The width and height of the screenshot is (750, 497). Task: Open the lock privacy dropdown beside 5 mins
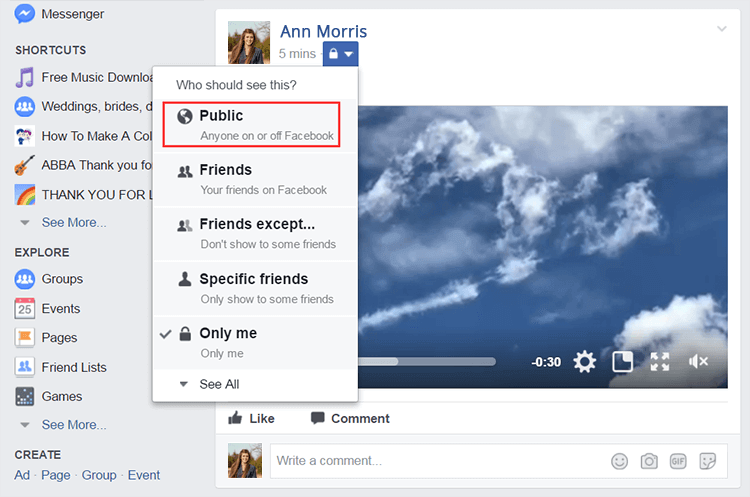(x=341, y=54)
